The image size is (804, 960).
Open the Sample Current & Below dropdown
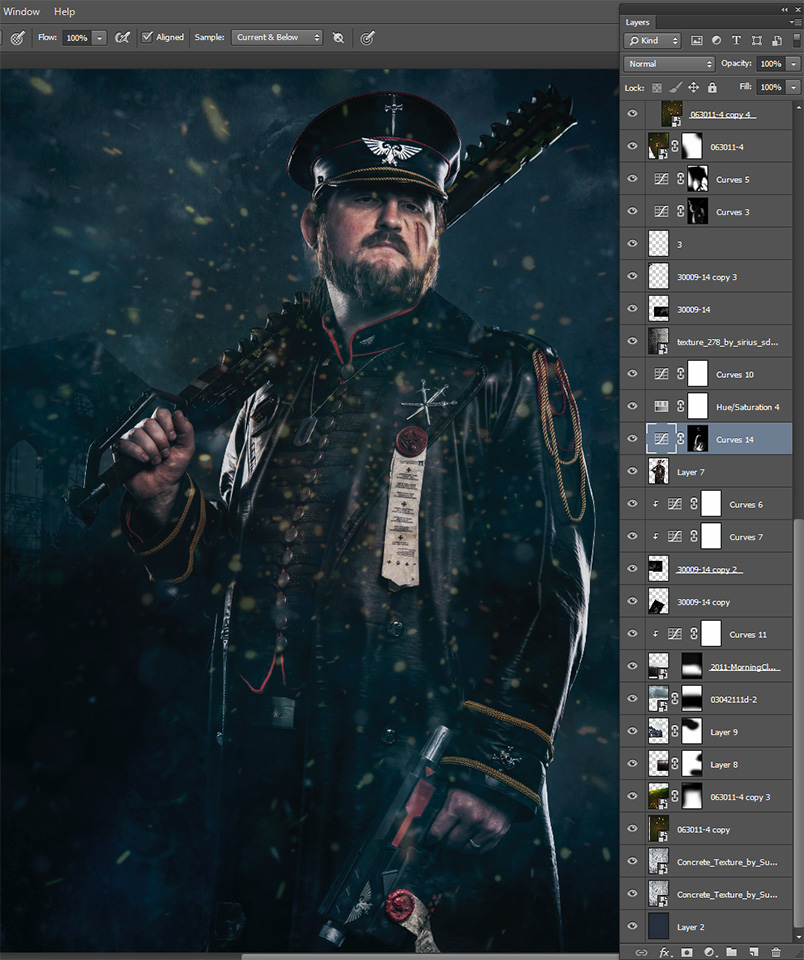(276, 37)
